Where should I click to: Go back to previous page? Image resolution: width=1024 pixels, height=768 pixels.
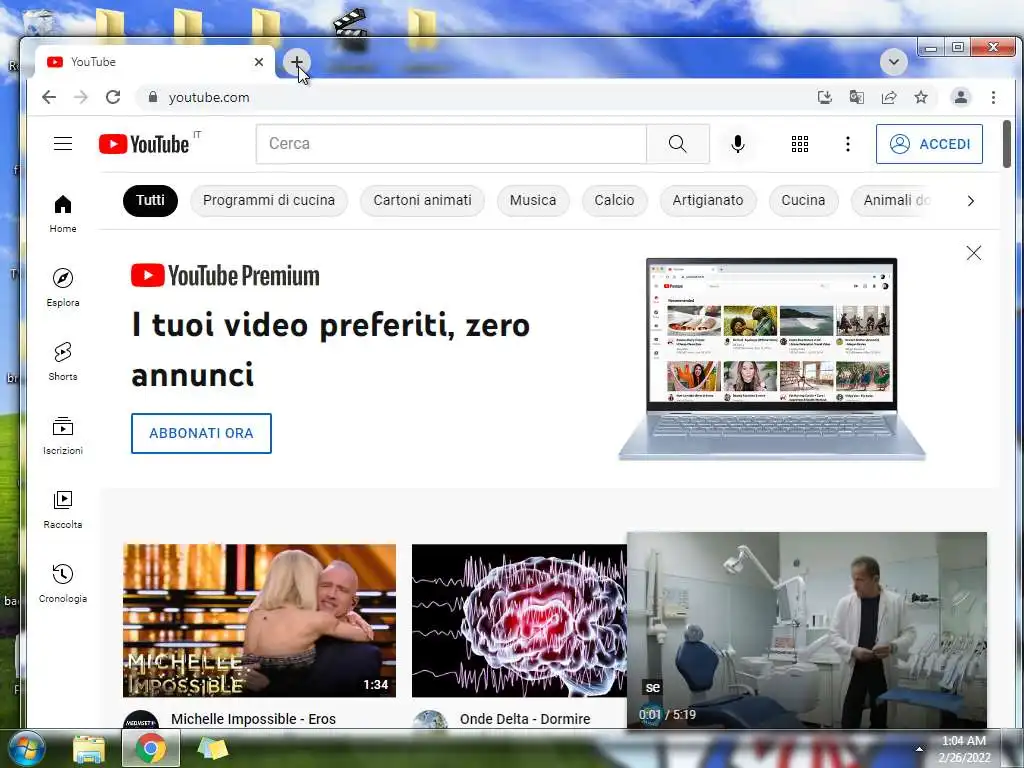pyautogui.click(x=49, y=97)
